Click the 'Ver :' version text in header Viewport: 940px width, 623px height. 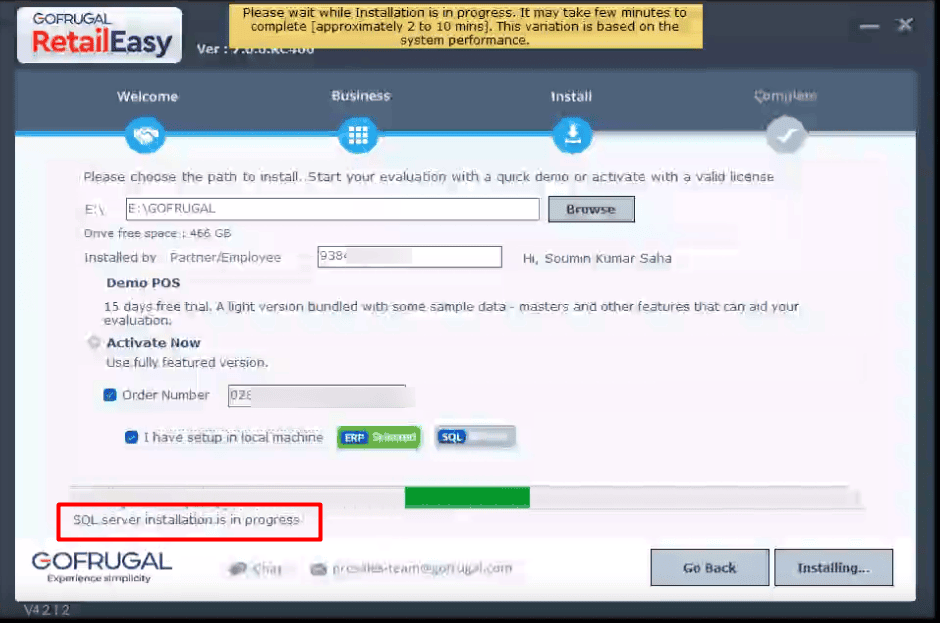tap(255, 49)
